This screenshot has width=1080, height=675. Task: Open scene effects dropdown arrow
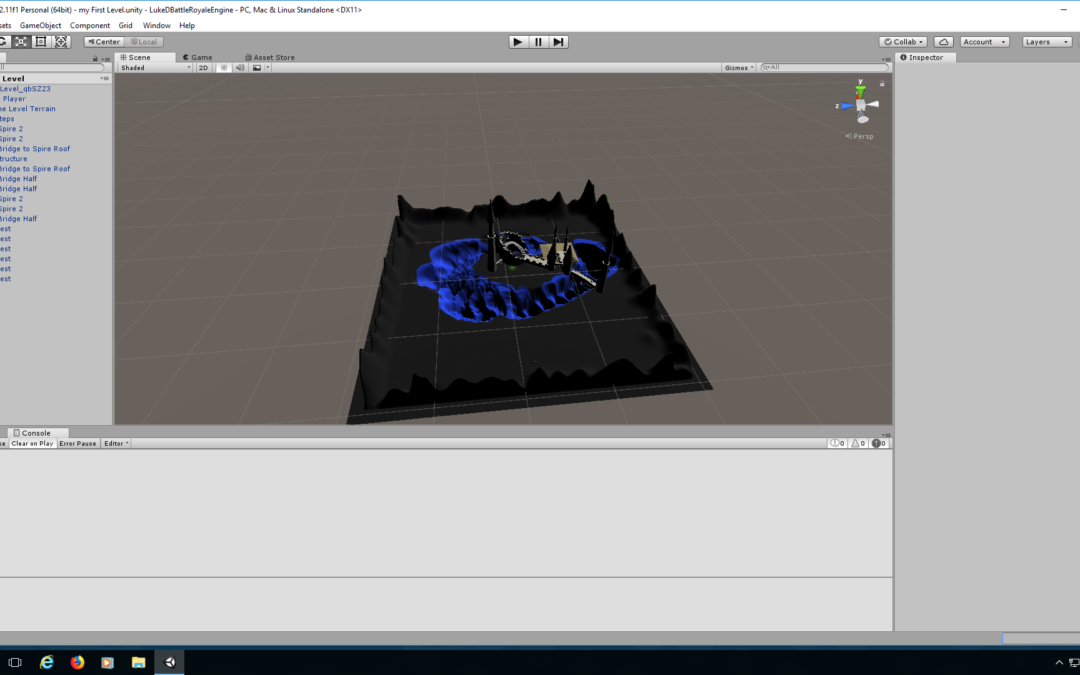[x=268, y=68]
